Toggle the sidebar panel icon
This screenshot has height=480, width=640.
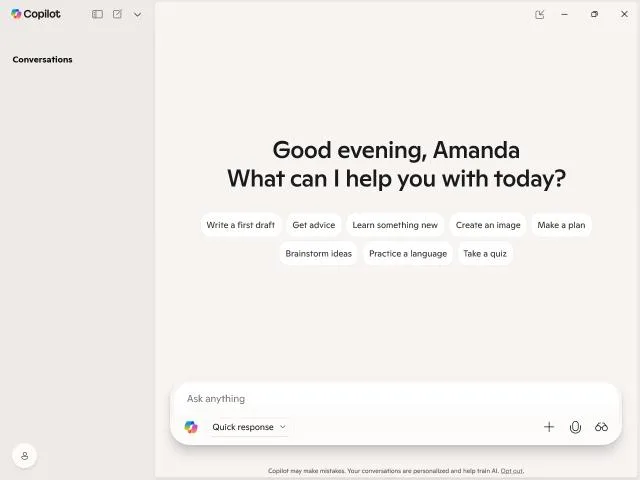(97, 14)
